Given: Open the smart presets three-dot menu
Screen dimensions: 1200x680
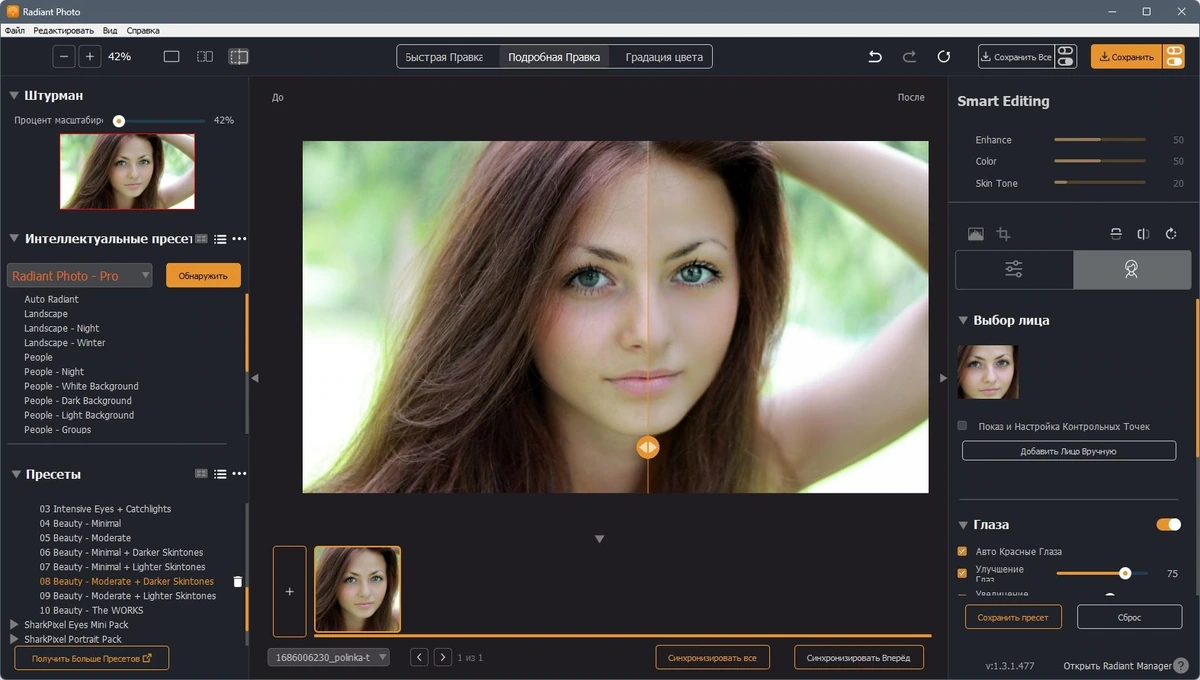Looking at the screenshot, I should click(239, 239).
